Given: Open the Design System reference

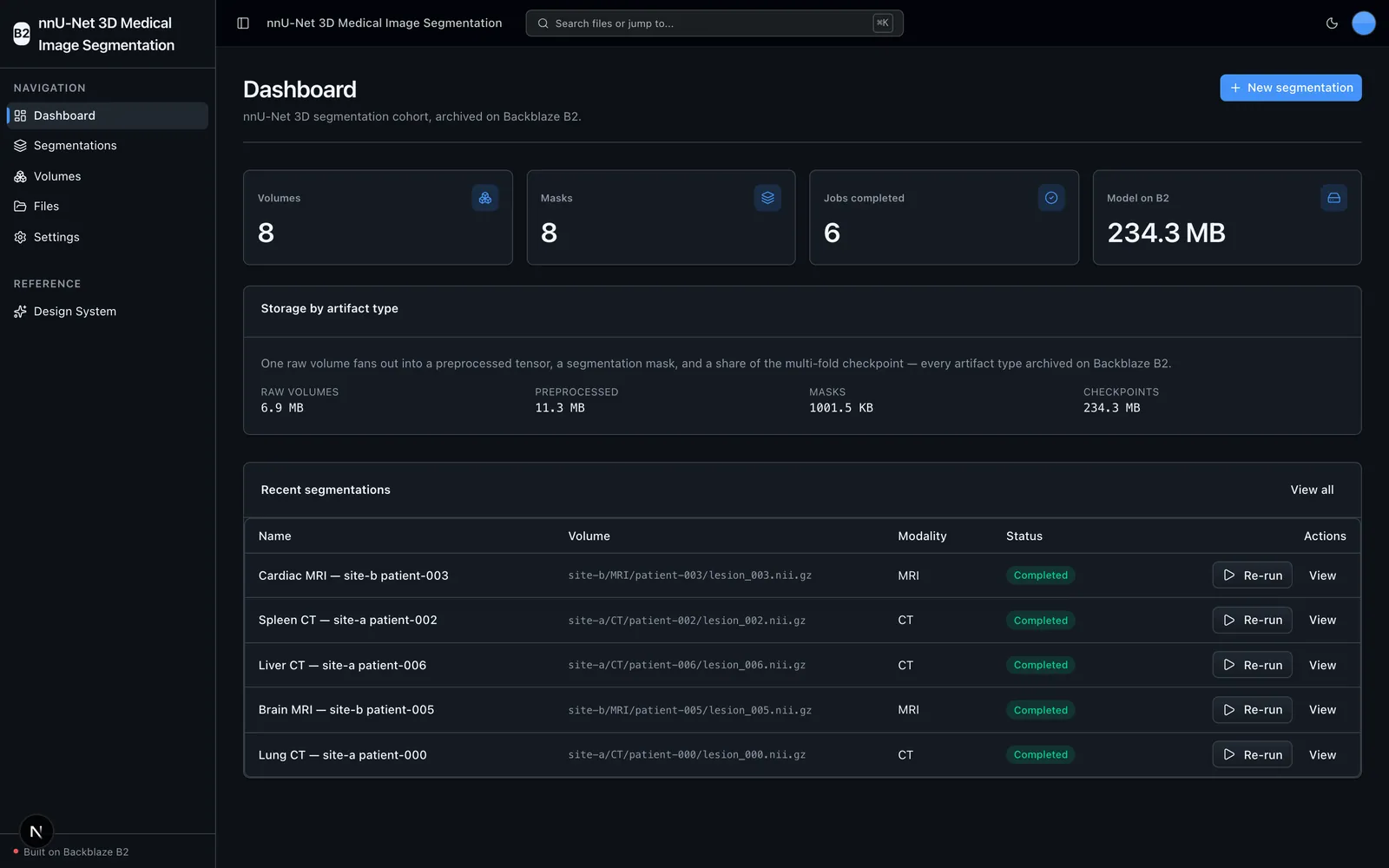Looking at the screenshot, I should (108, 312).
